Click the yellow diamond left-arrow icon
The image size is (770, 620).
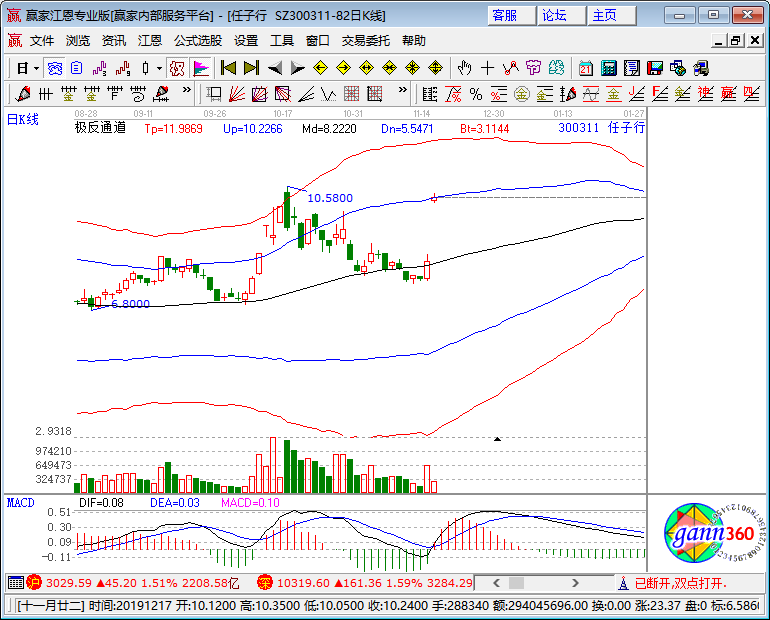point(321,68)
